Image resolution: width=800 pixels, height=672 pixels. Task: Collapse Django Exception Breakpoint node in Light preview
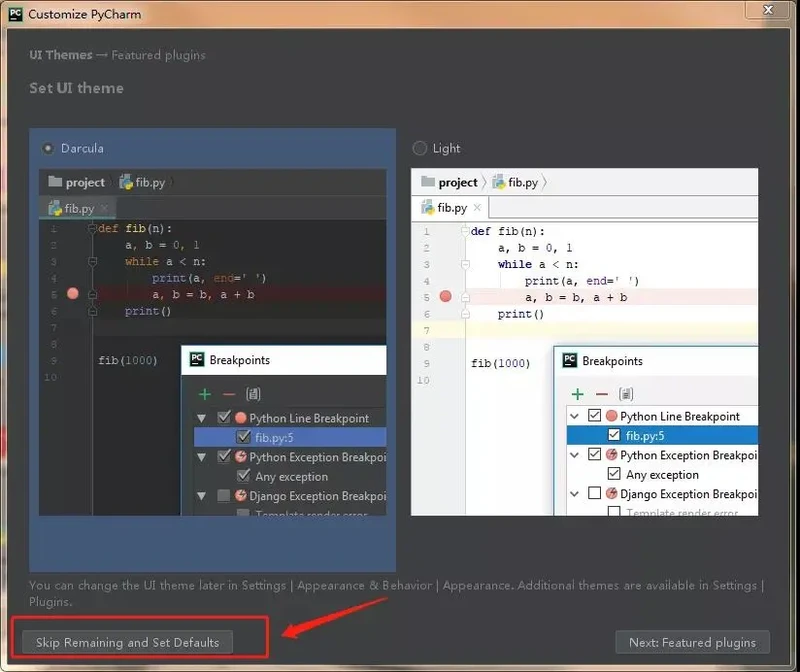(x=574, y=494)
